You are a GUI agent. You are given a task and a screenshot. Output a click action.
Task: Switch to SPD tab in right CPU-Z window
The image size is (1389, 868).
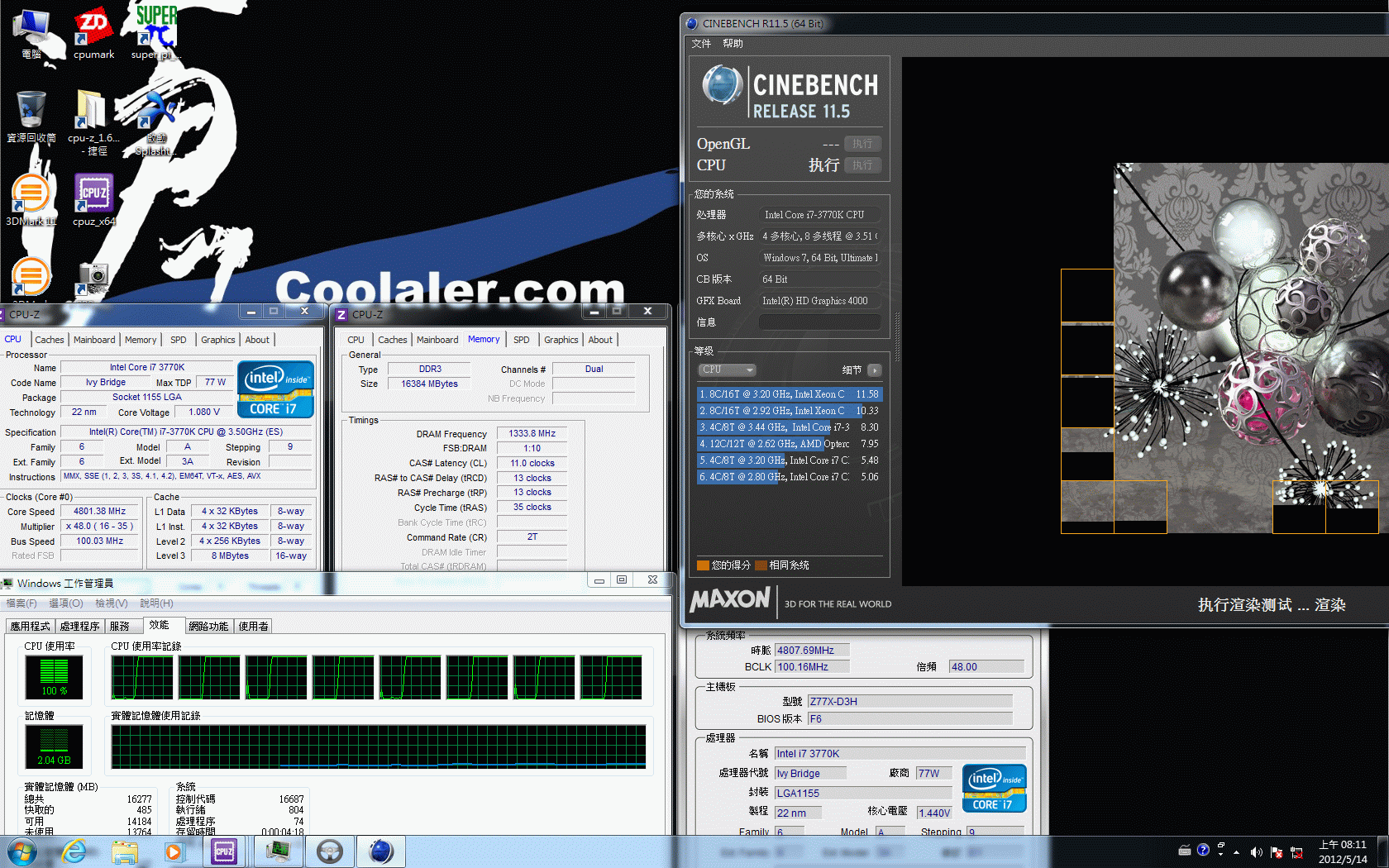coord(522,340)
